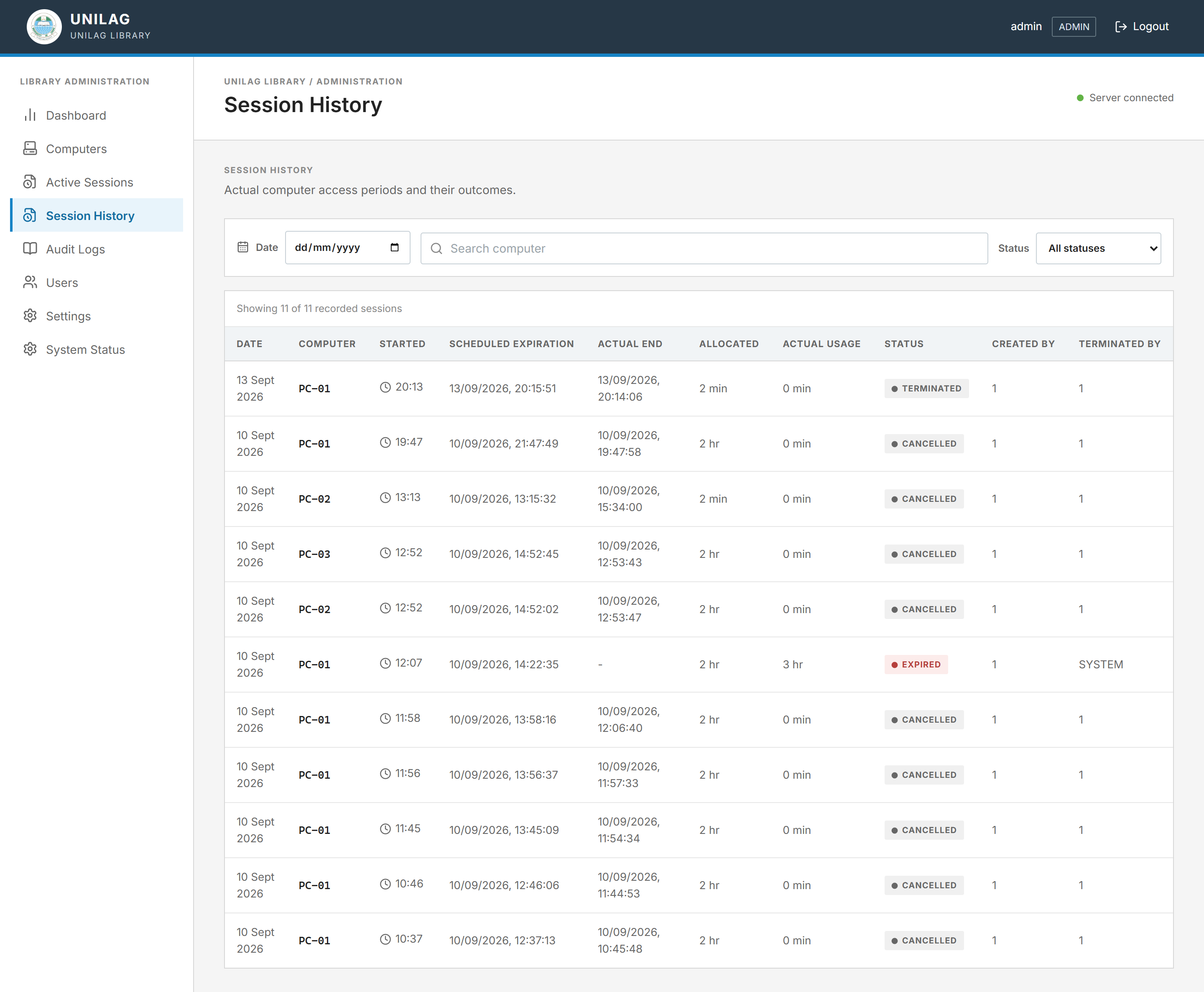1204x992 pixels.
Task: Click the Session History sidebar icon
Action: tap(30, 215)
